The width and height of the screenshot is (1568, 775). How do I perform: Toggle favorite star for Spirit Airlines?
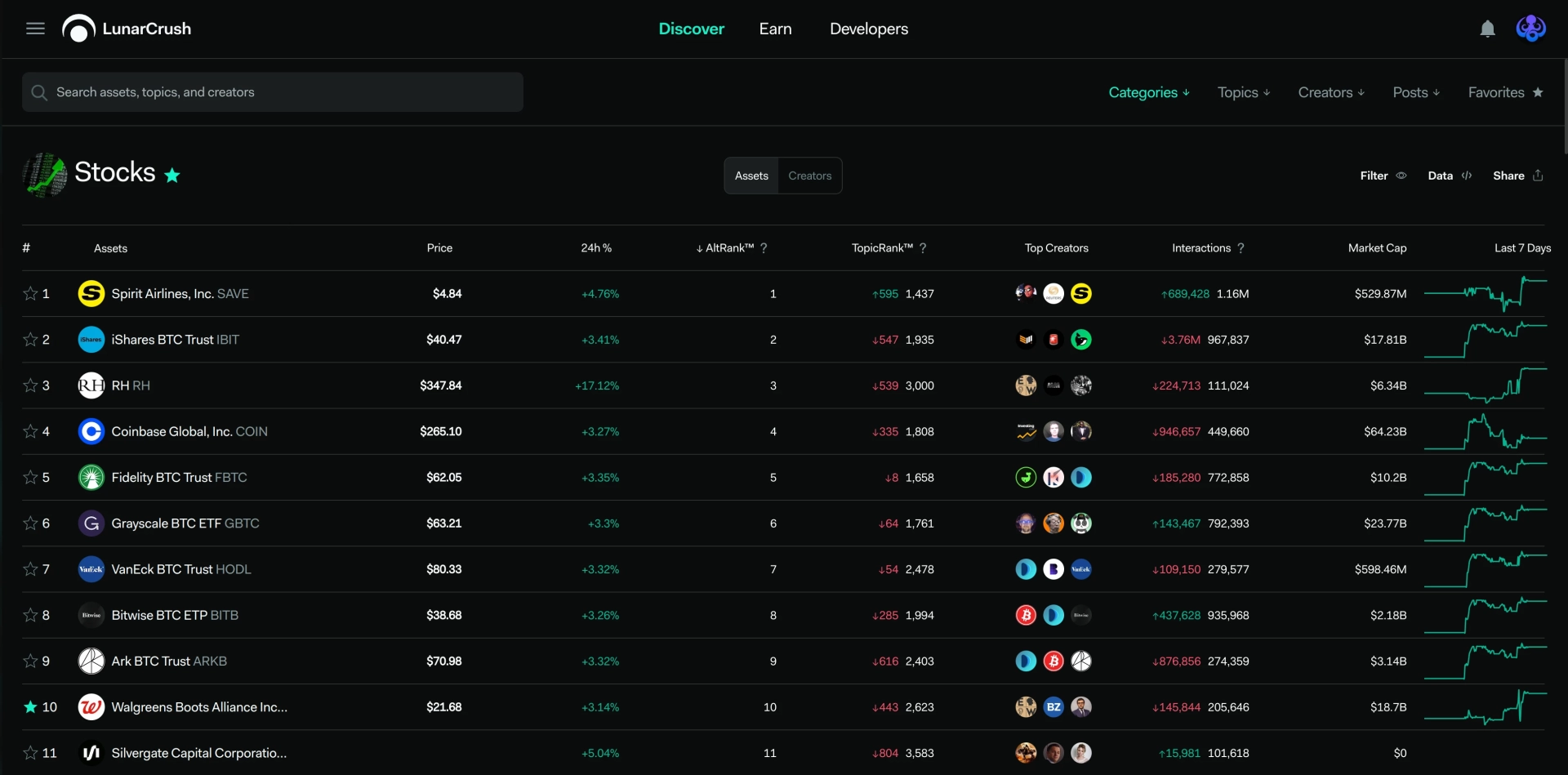(x=30, y=293)
